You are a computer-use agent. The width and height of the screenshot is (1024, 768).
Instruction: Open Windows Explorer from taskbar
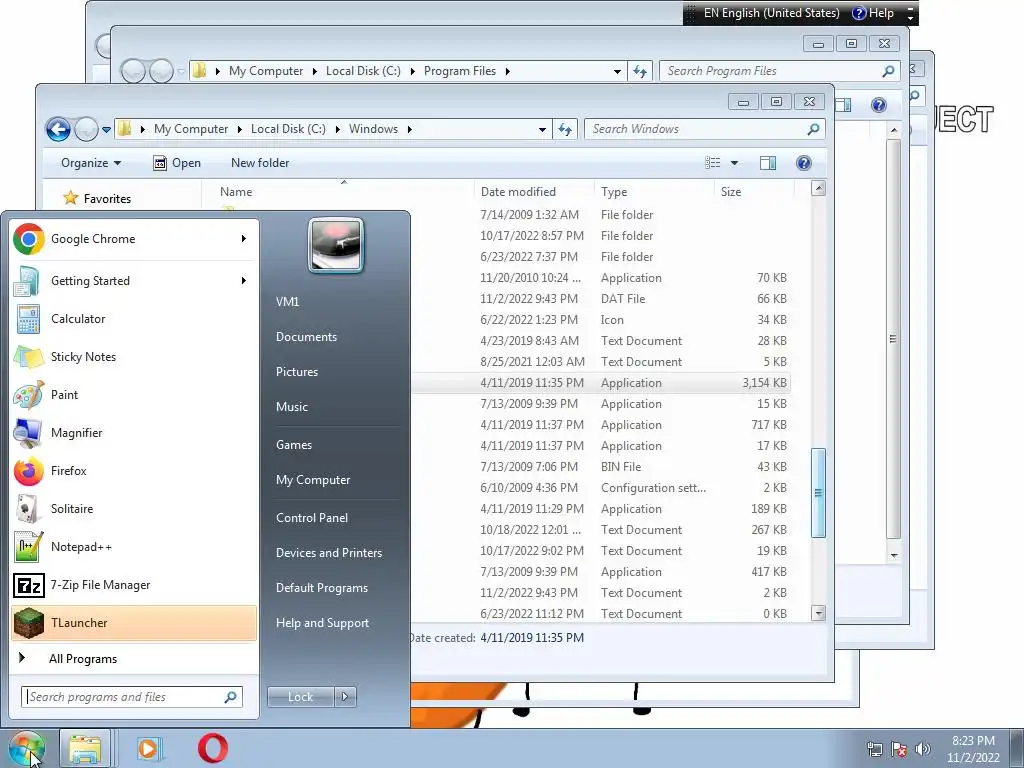[x=86, y=748]
